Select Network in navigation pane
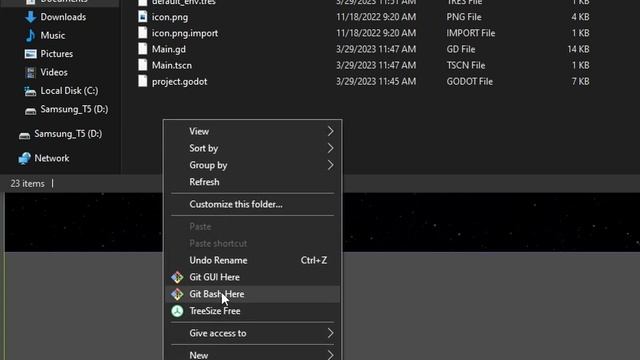The width and height of the screenshot is (640, 360). 51,158
